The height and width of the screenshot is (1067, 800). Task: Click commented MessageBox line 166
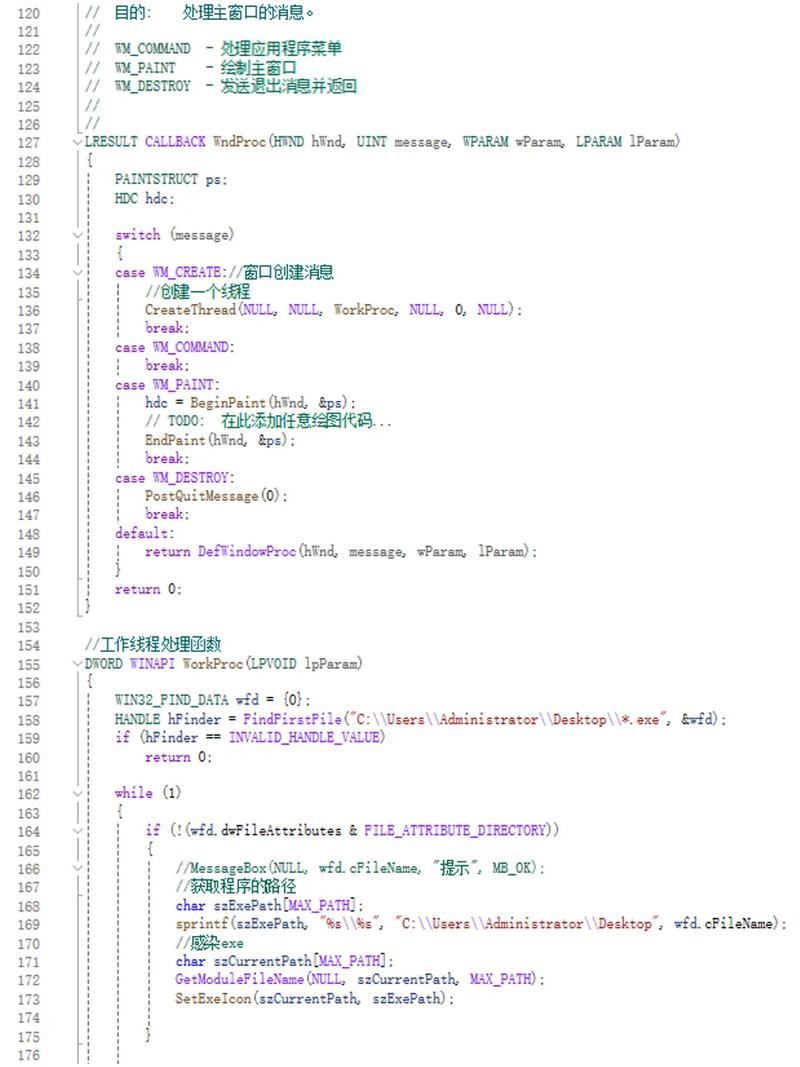(360, 868)
